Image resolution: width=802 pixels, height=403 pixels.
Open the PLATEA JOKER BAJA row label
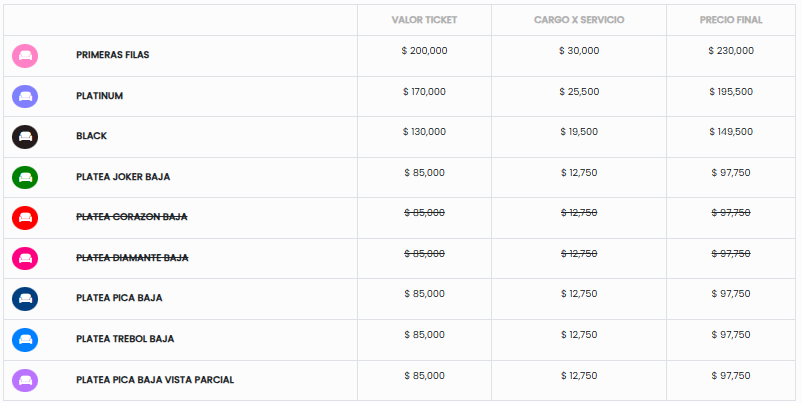click(123, 176)
